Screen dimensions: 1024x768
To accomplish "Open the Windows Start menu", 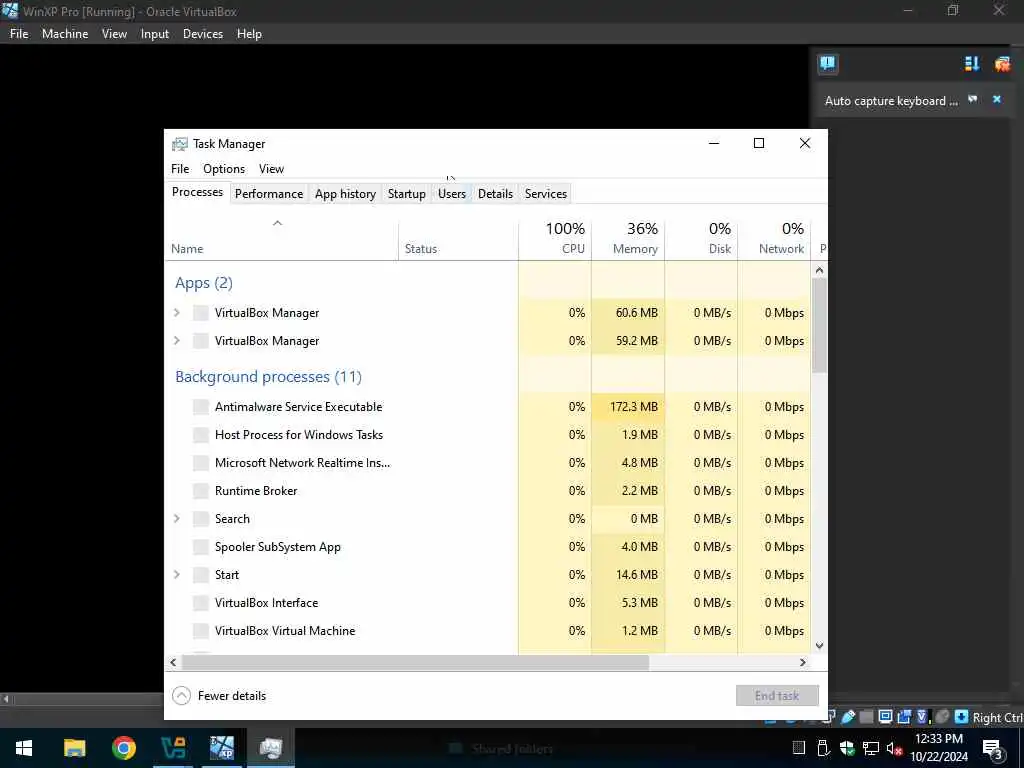I will 24,748.
